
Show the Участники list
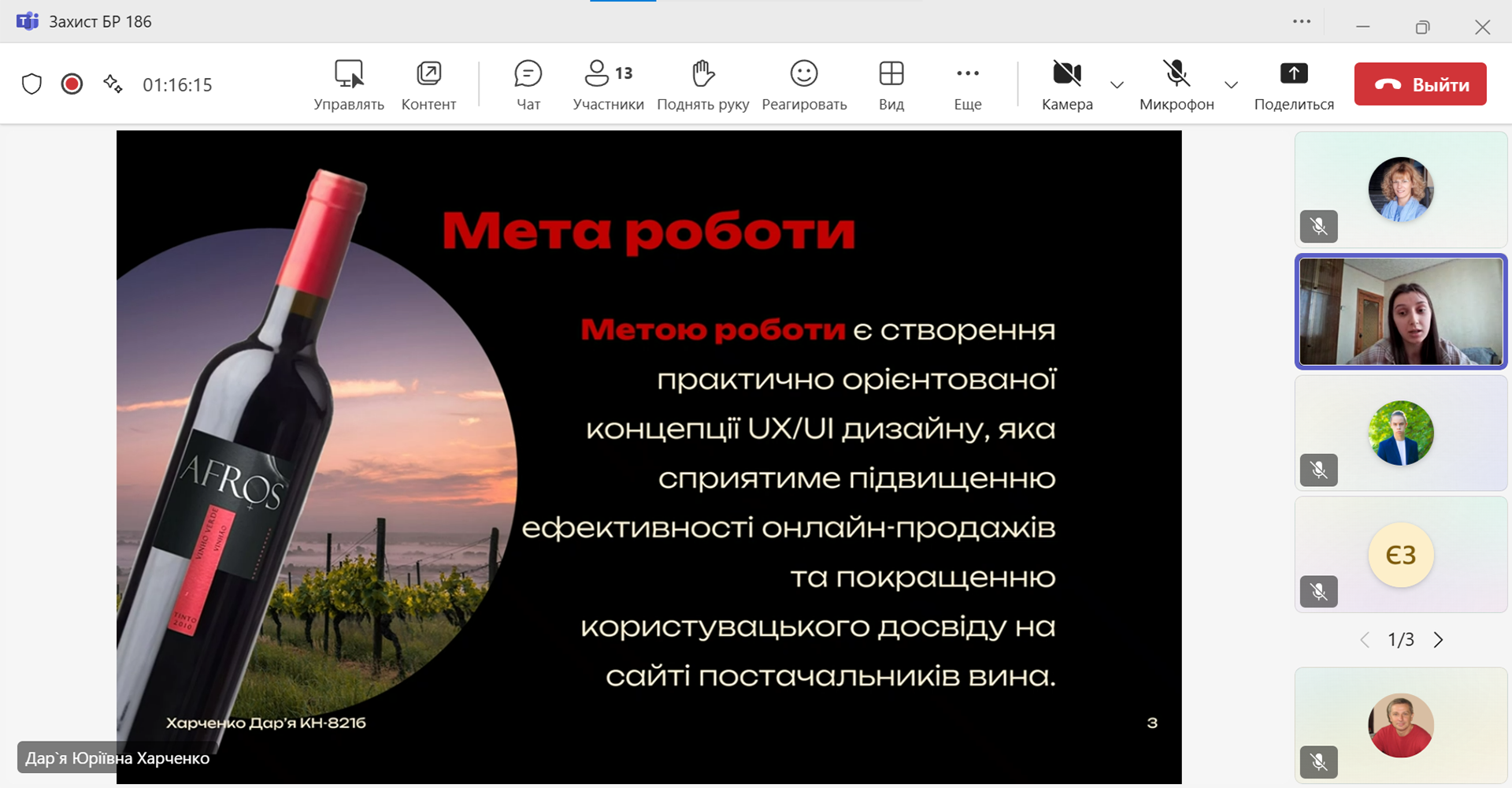pyautogui.click(x=608, y=84)
